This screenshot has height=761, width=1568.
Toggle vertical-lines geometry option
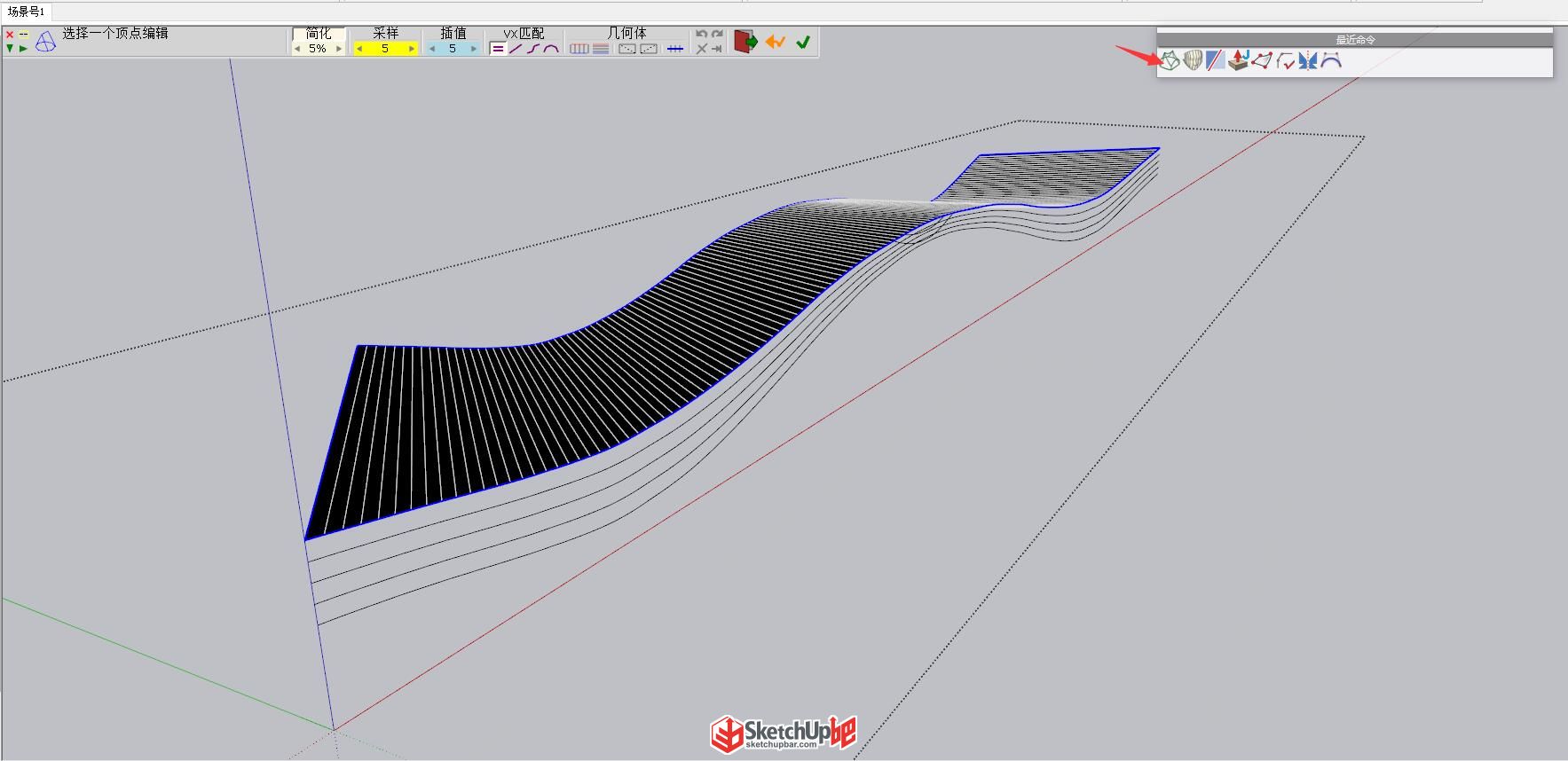click(x=579, y=49)
